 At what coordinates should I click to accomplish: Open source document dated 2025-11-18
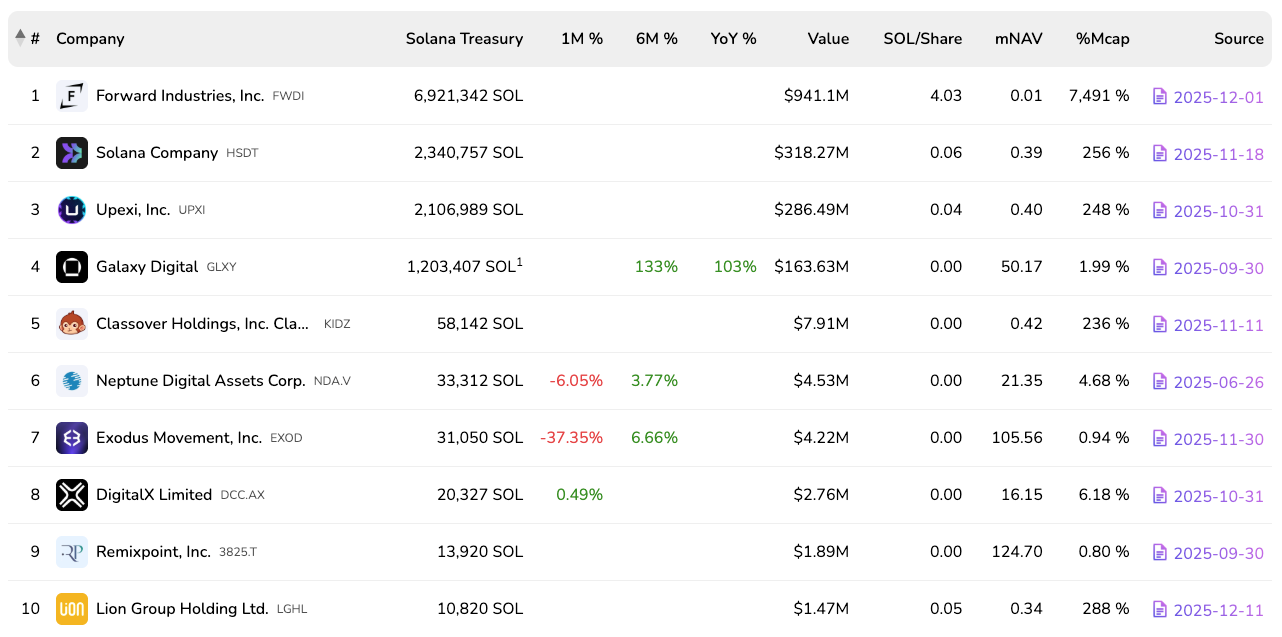pyautogui.click(x=1218, y=154)
